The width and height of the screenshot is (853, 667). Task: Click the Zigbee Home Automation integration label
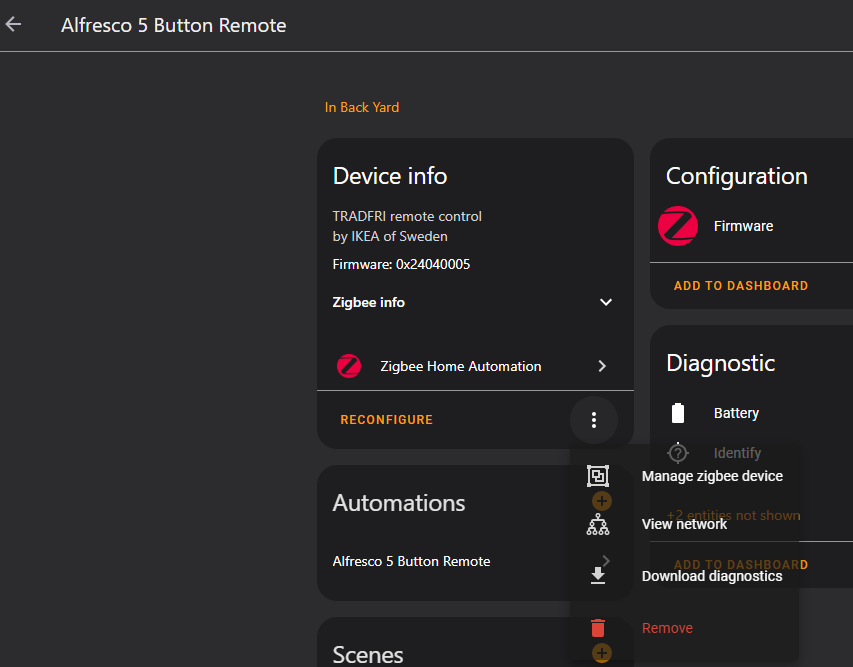pyautogui.click(x=461, y=366)
